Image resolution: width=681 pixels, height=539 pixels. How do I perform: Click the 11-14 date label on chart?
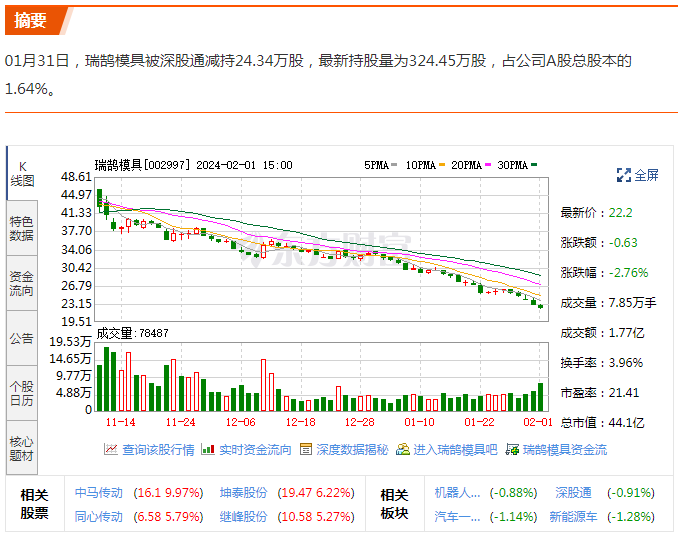click(x=121, y=422)
